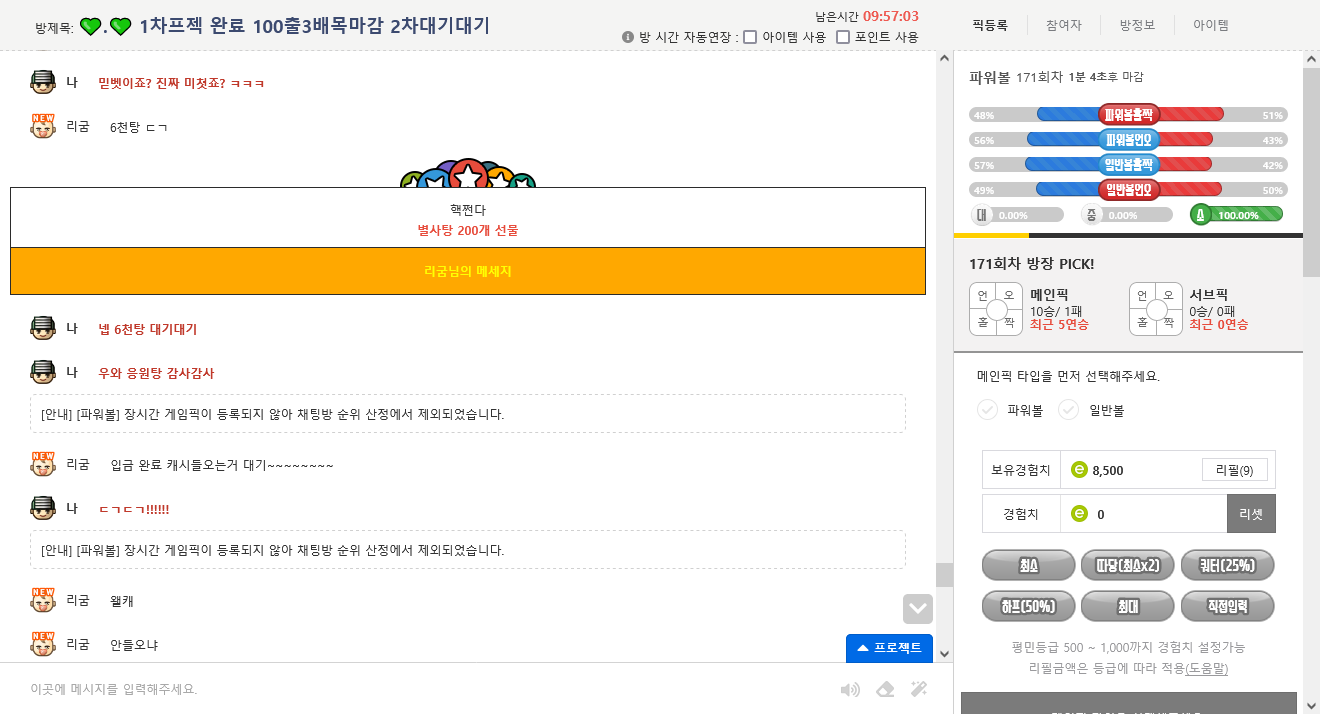Click the 리필(9) button
The image size is (1320, 714).
pos(1235,470)
